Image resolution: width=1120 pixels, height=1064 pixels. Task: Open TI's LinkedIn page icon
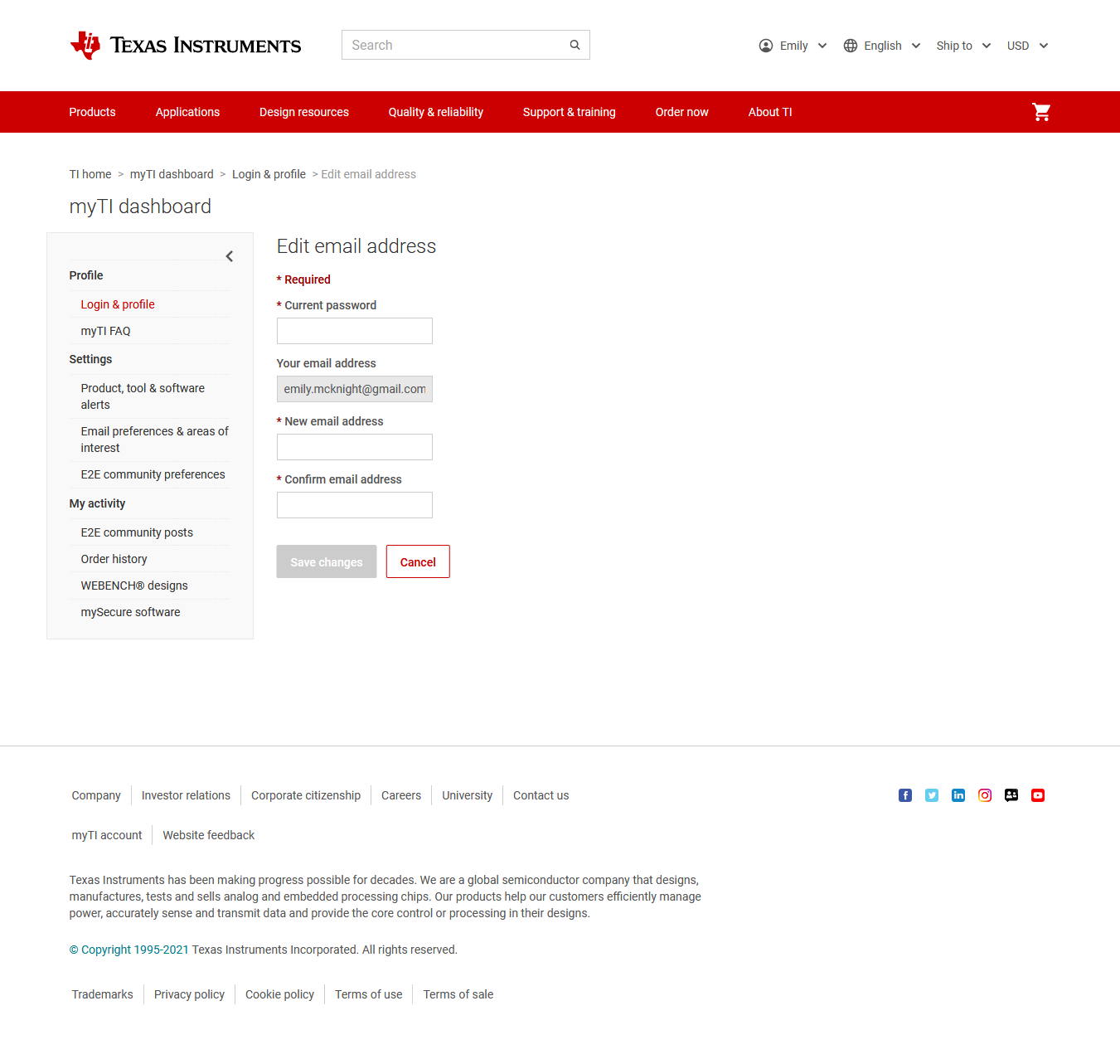pos(958,795)
